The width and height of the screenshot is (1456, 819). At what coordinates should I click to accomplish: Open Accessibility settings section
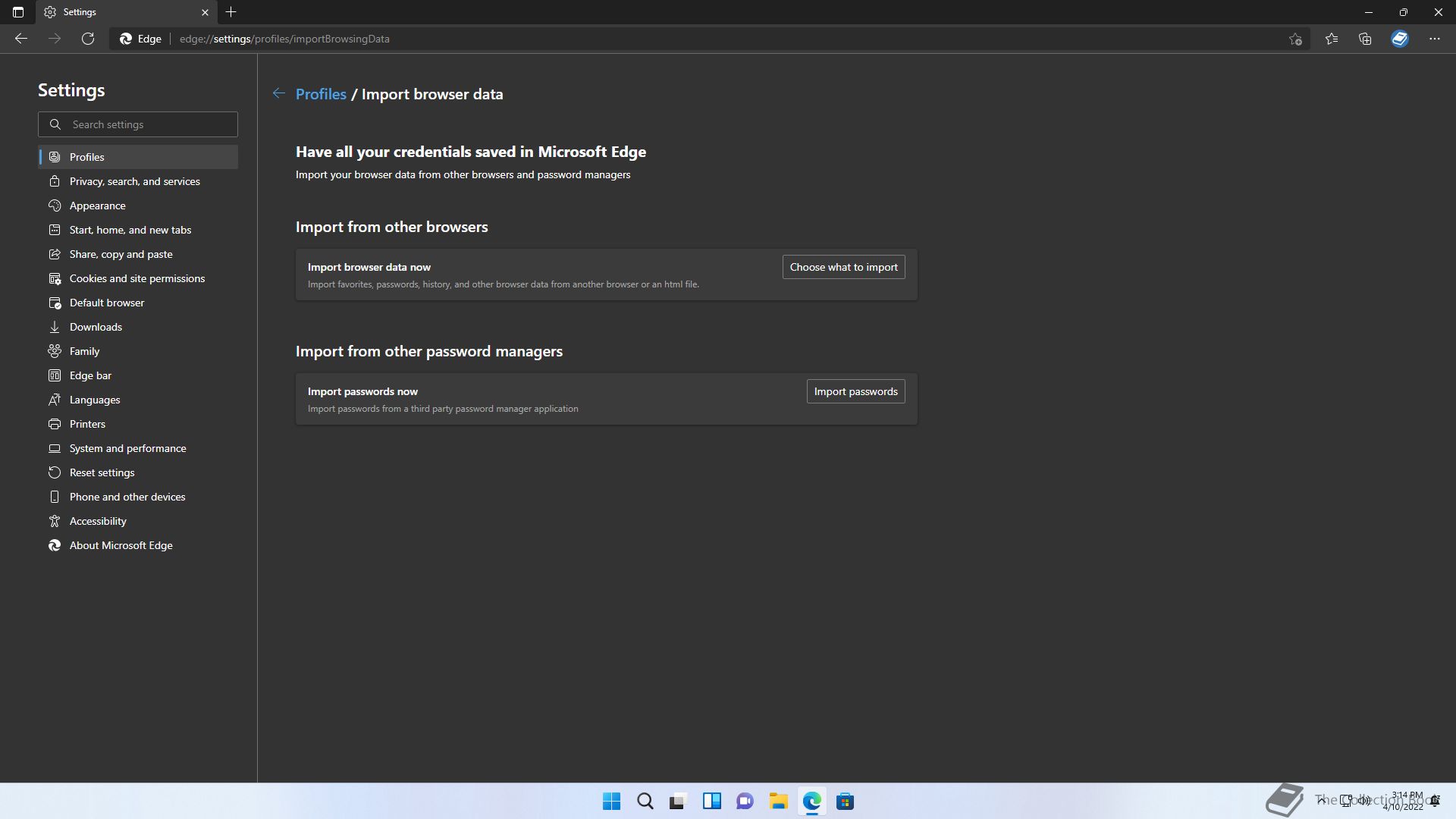click(x=138, y=521)
